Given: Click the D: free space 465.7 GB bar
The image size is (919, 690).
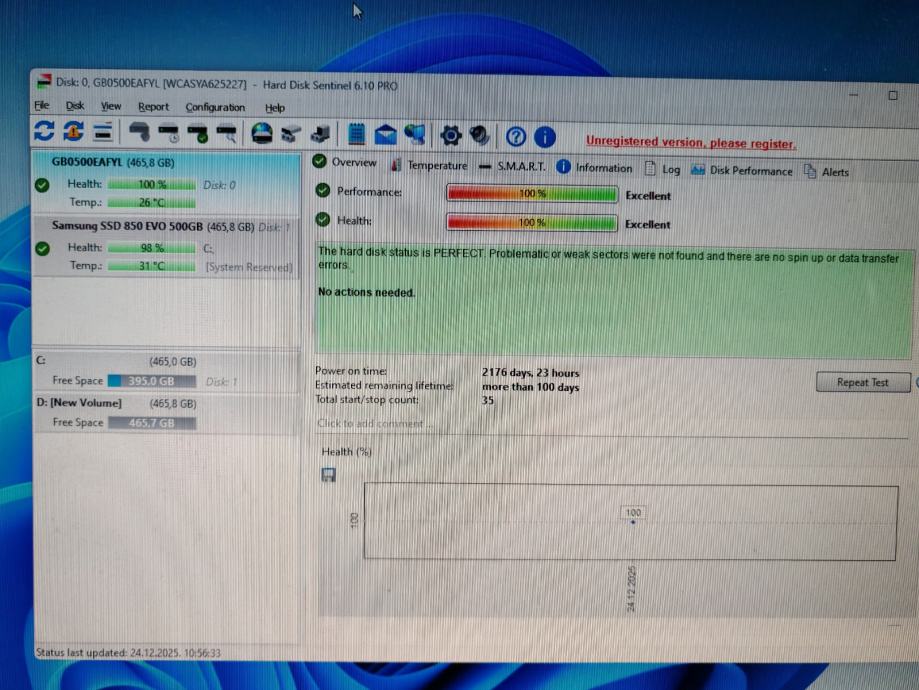Looking at the screenshot, I should (152, 423).
